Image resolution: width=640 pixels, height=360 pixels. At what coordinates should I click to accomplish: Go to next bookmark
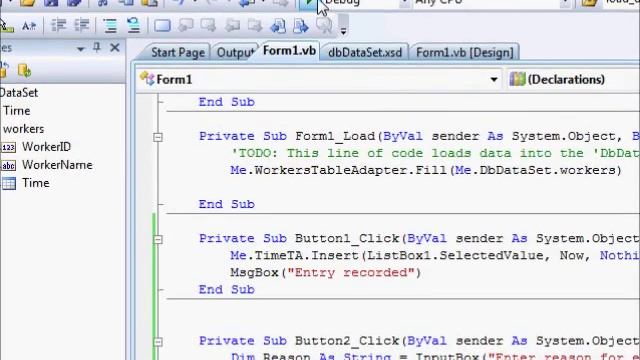[208, 25]
